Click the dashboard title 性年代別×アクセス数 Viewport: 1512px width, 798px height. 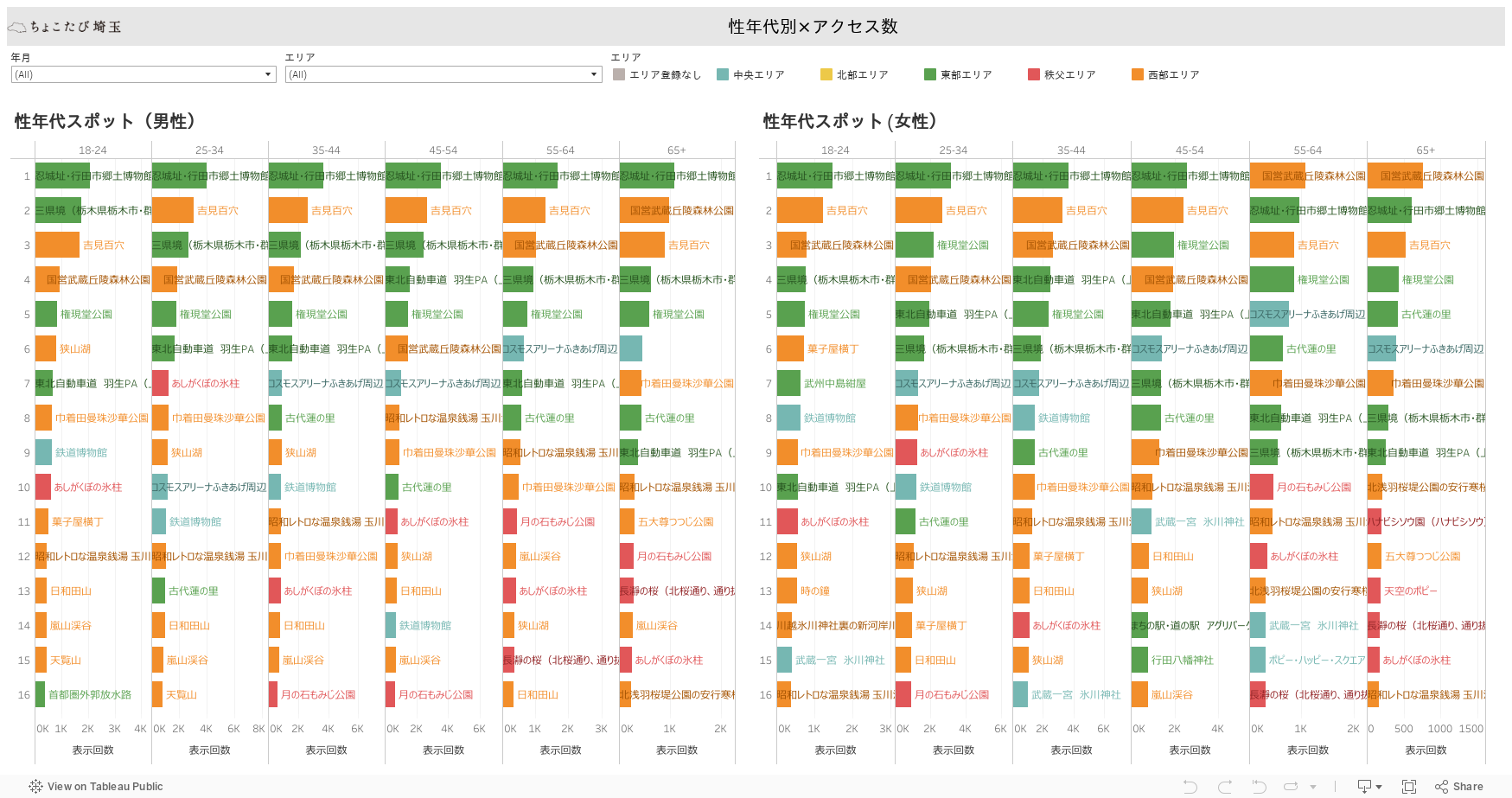coord(813,27)
